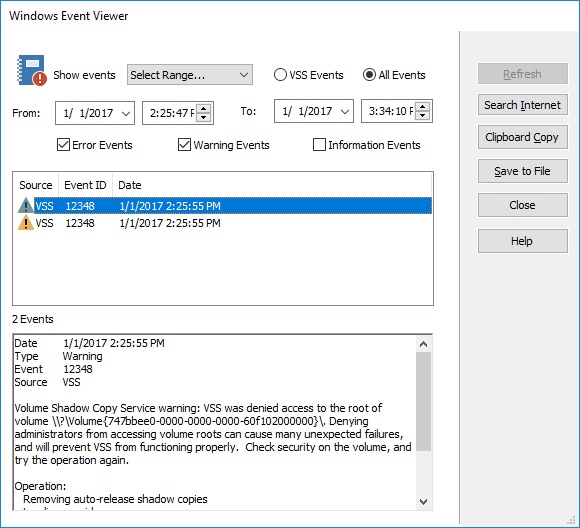580x528 pixels.
Task: Sort events by Source column header
Action: click(36, 185)
